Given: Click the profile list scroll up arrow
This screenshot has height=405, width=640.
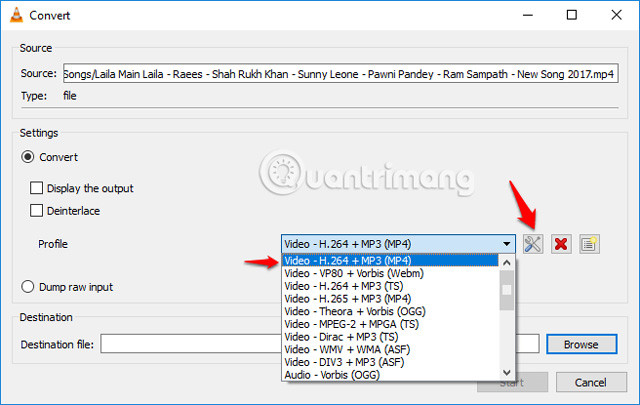Looking at the screenshot, I should coord(507,263).
